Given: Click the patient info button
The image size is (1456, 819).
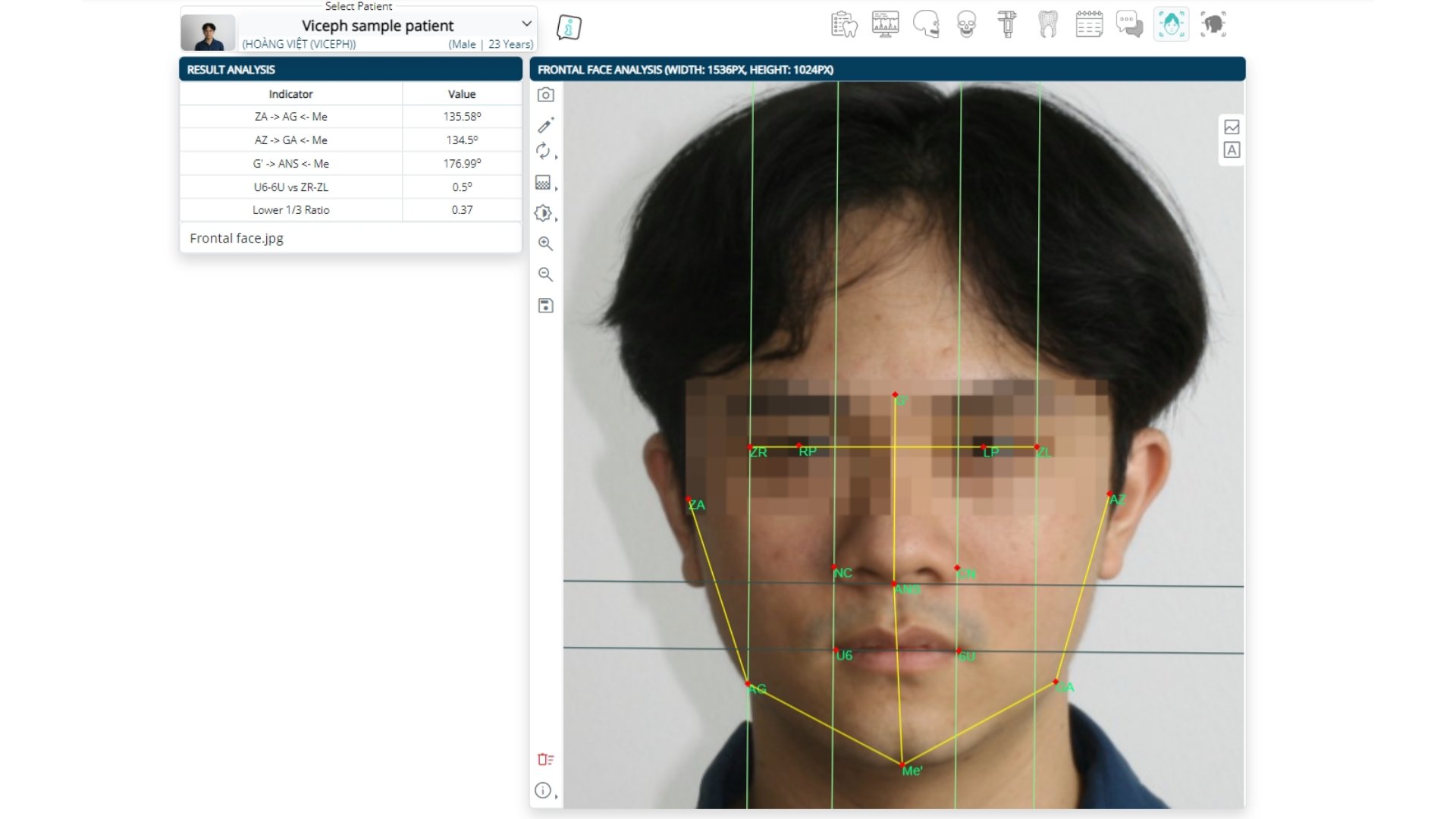Looking at the screenshot, I should tap(569, 27).
